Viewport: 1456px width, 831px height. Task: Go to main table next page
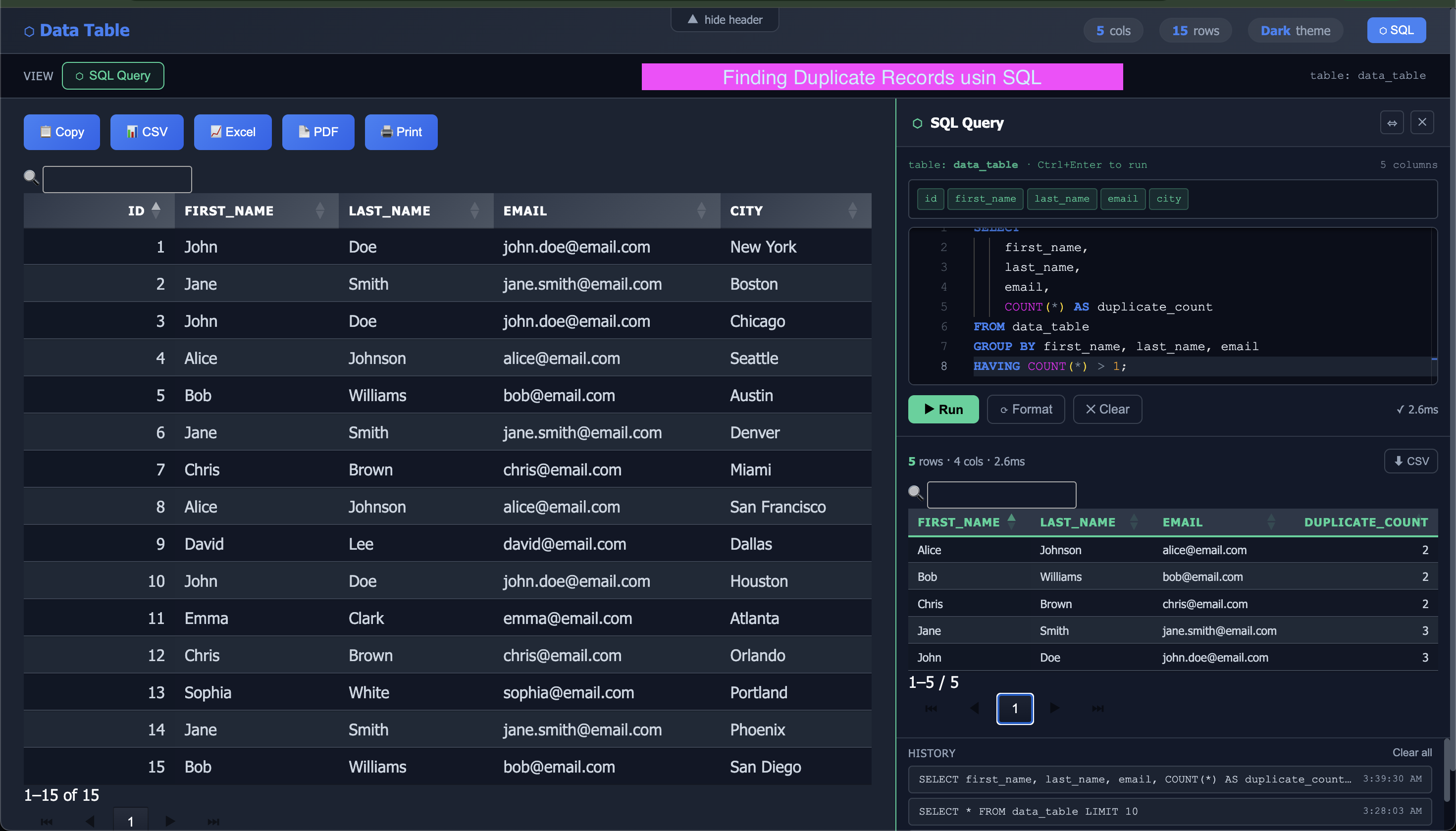(x=169, y=822)
